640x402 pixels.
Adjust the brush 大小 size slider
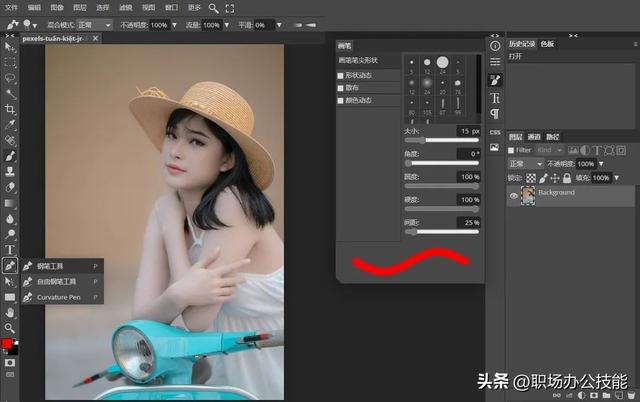pyautogui.click(x=442, y=140)
